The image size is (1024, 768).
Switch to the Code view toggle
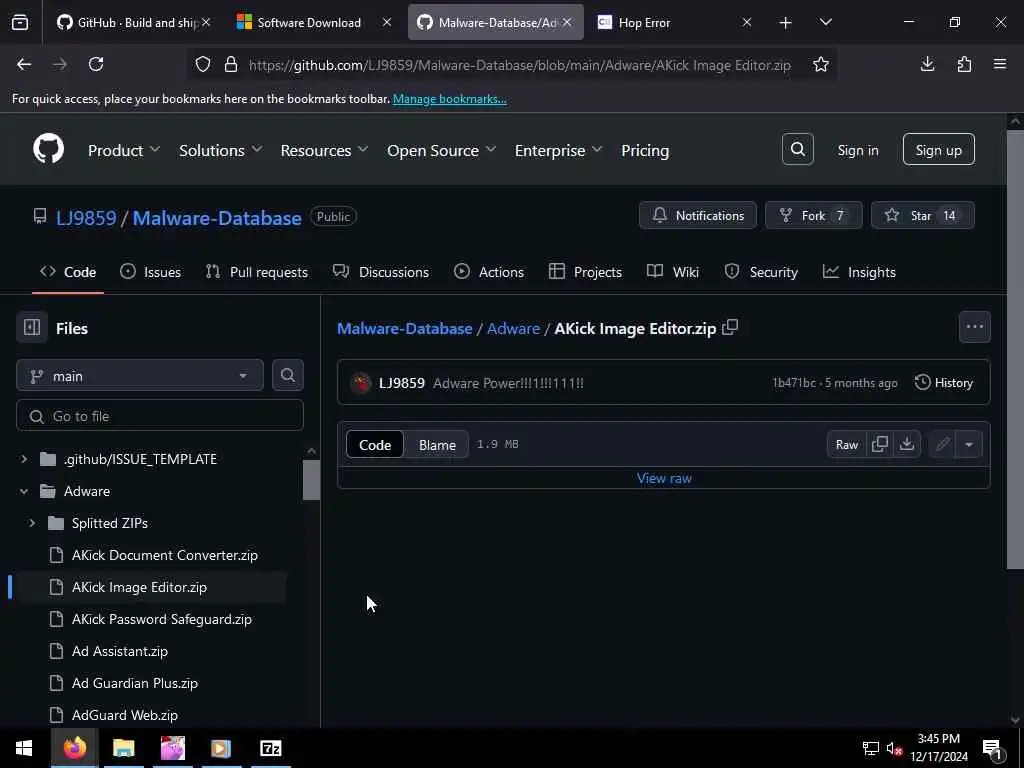(x=375, y=445)
